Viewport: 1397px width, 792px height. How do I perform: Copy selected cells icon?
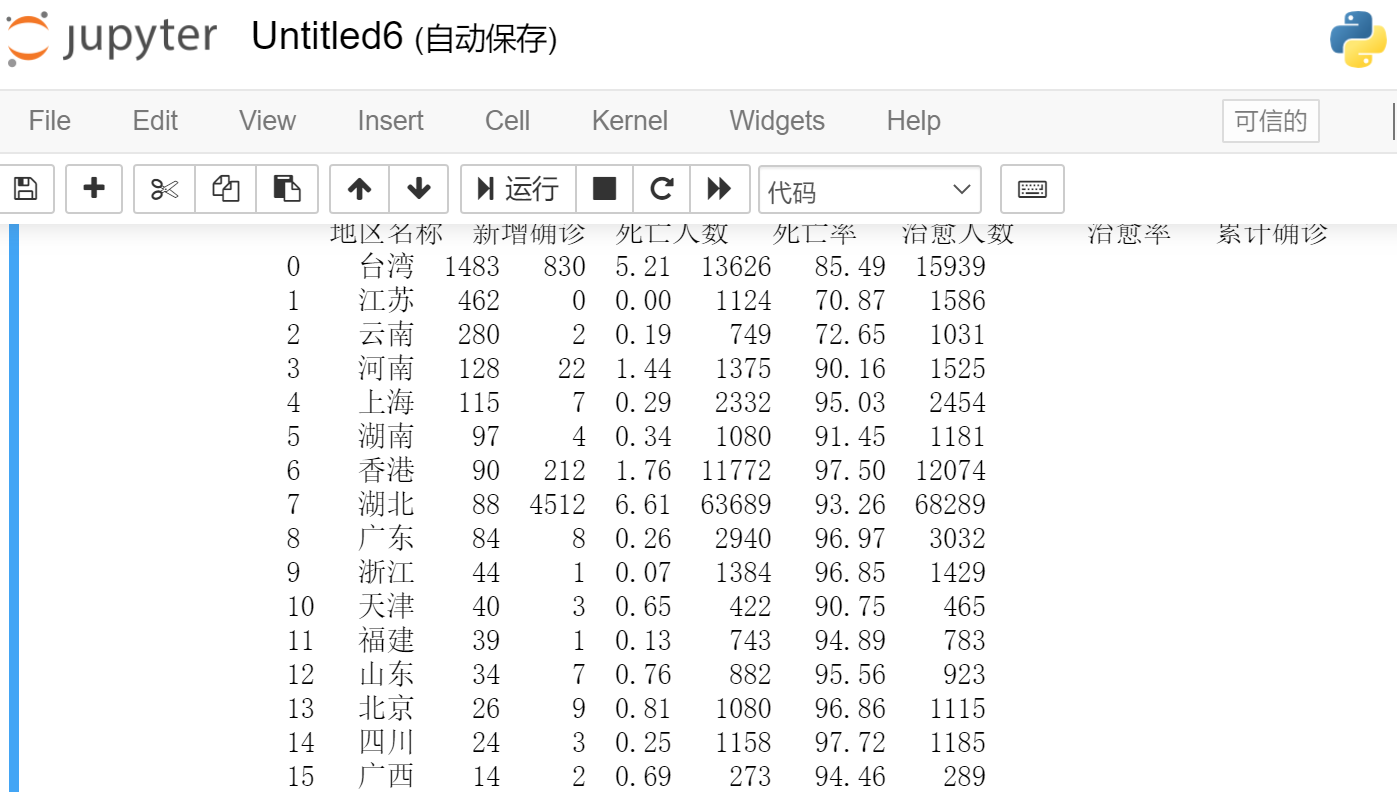(226, 189)
